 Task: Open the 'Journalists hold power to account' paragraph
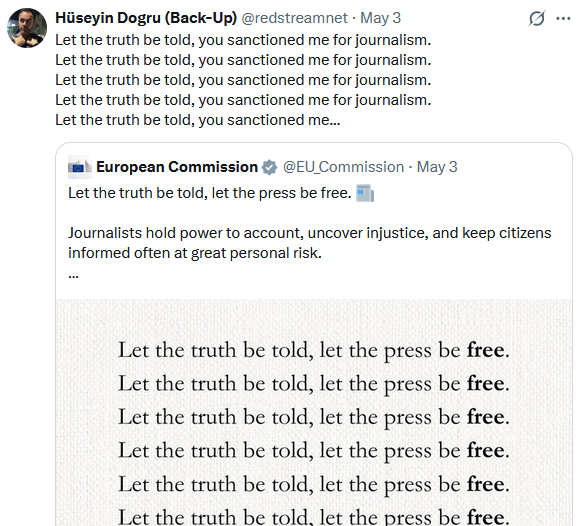pos(310,243)
